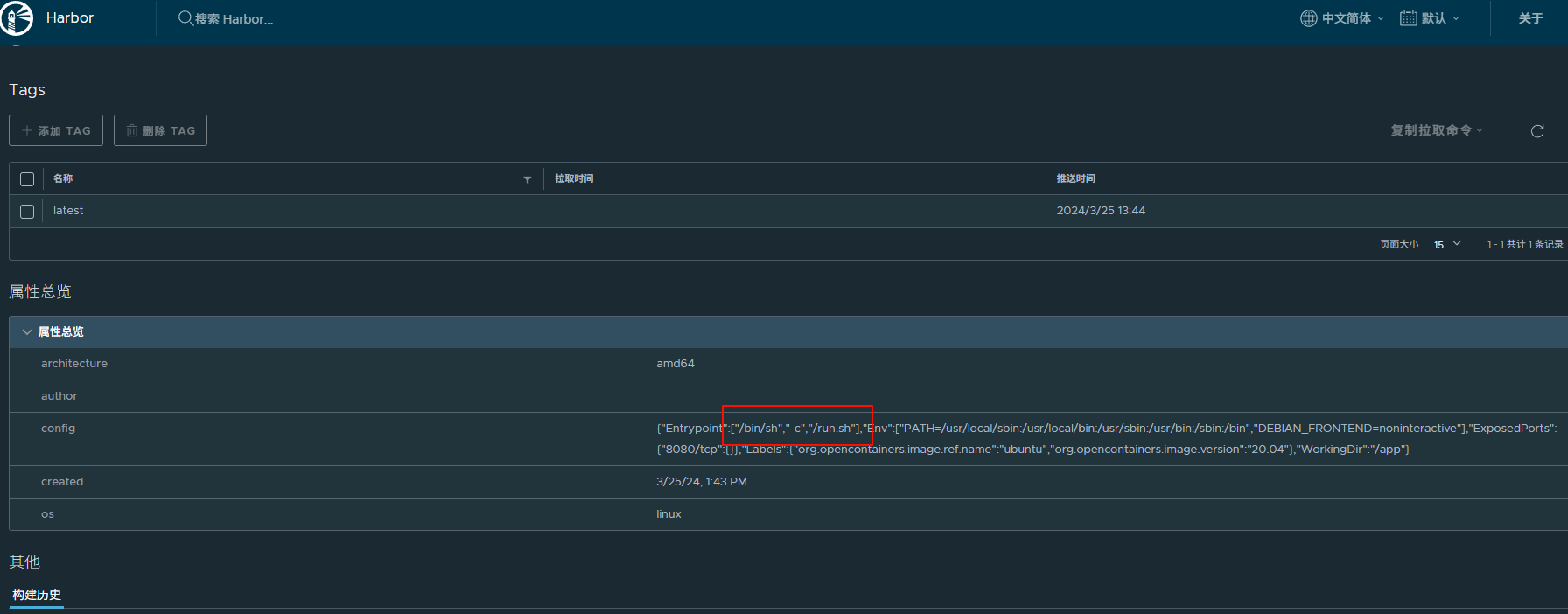Toggle the select-all tags checkbox
Viewport: 1568px width, 614px height.
[27, 179]
